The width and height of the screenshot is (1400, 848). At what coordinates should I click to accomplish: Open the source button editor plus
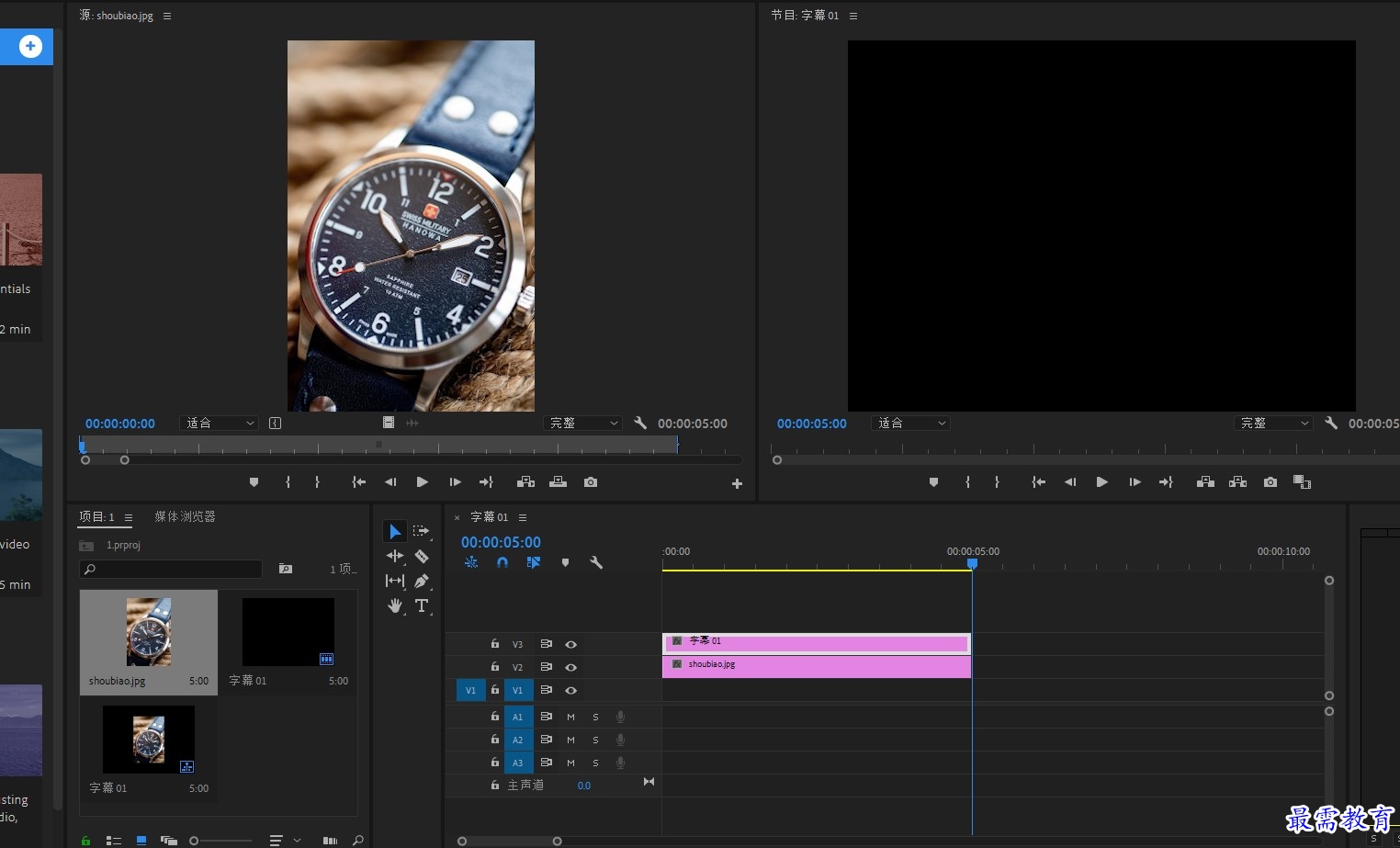[737, 484]
